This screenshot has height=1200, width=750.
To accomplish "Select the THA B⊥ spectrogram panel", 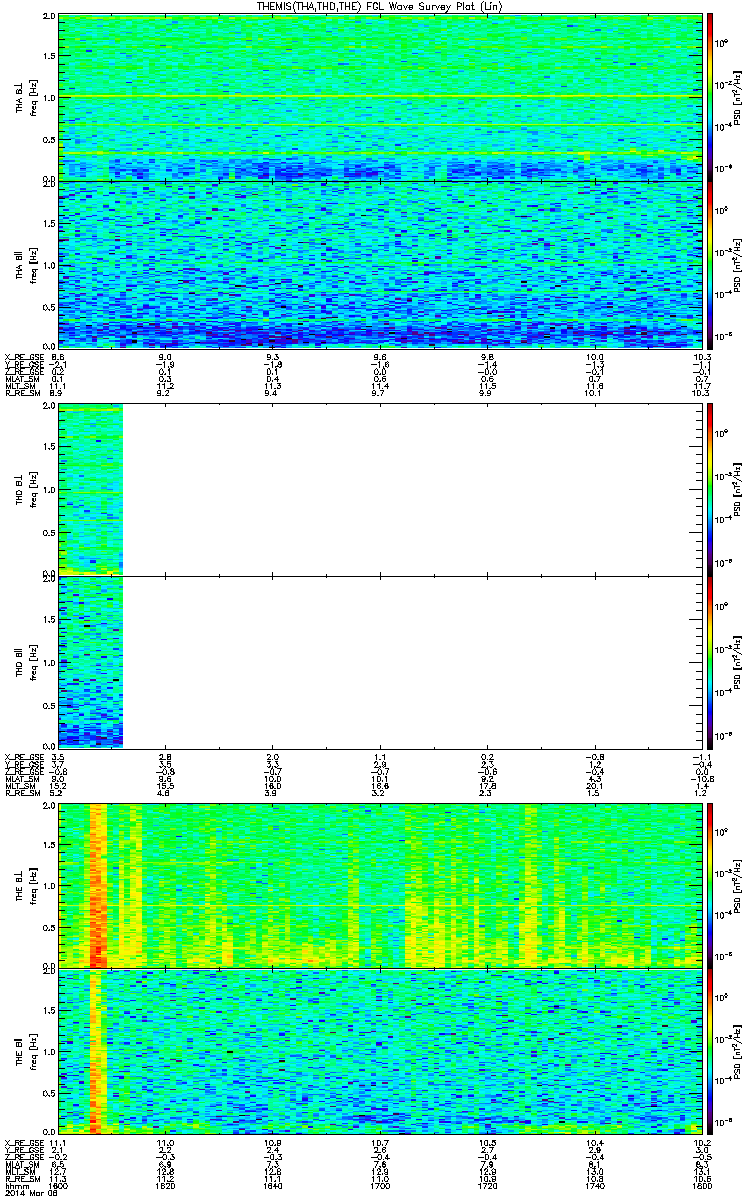I will pos(381,96).
